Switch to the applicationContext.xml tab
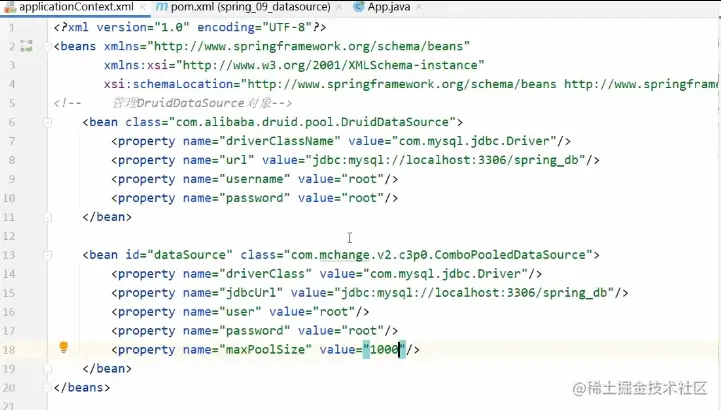Viewport: 721px width, 410px height. 76,7
